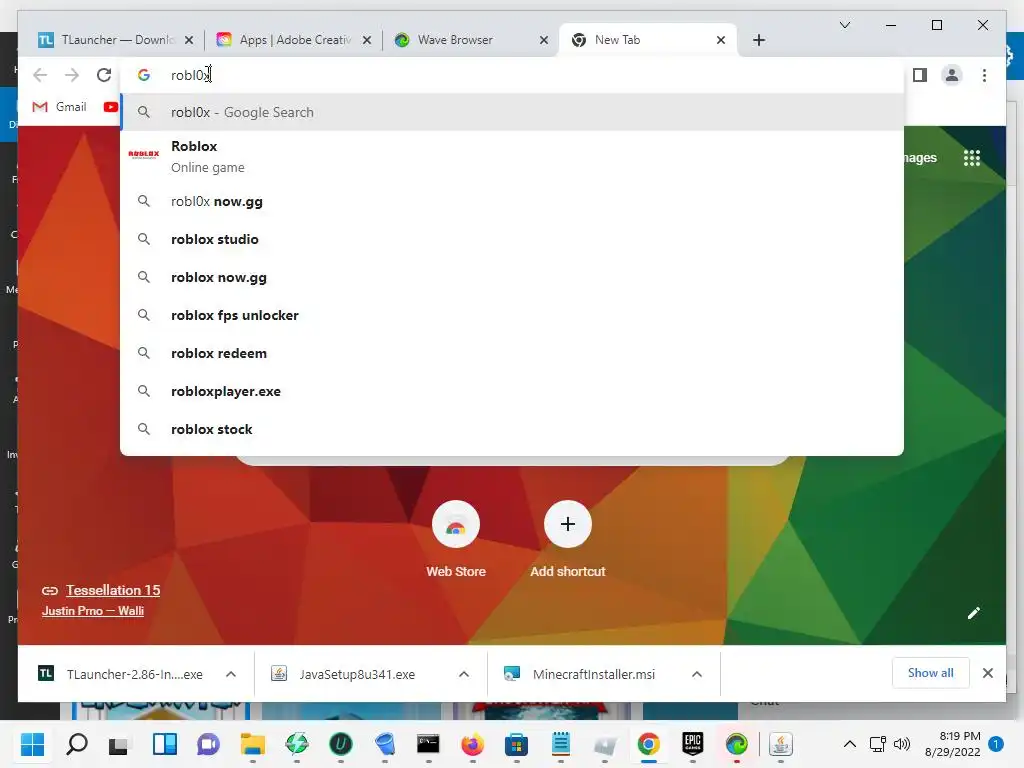The width and height of the screenshot is (1024, 768).
Task: Show hidden system tray icons
Action: click(x=850, y=744)
